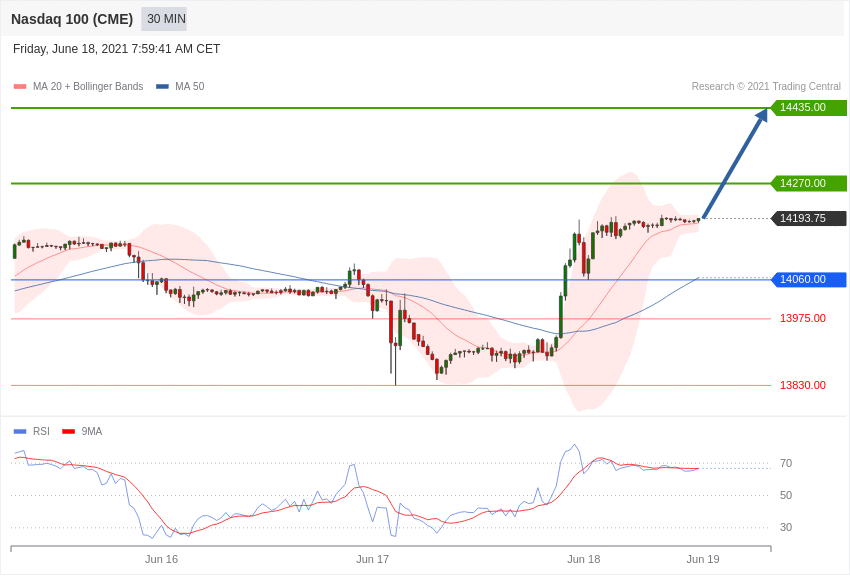This screenshot has width=850, height=576.
Task: Click the red 9MA legend swatch
Action: click(68, 431)
